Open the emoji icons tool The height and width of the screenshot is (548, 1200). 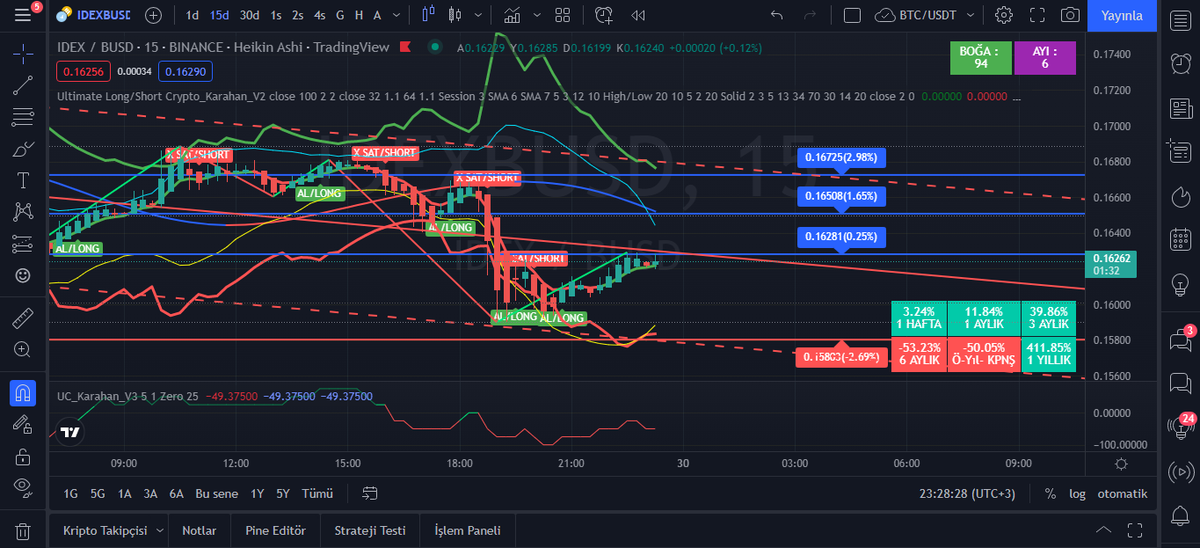click(x=22, y=274)
